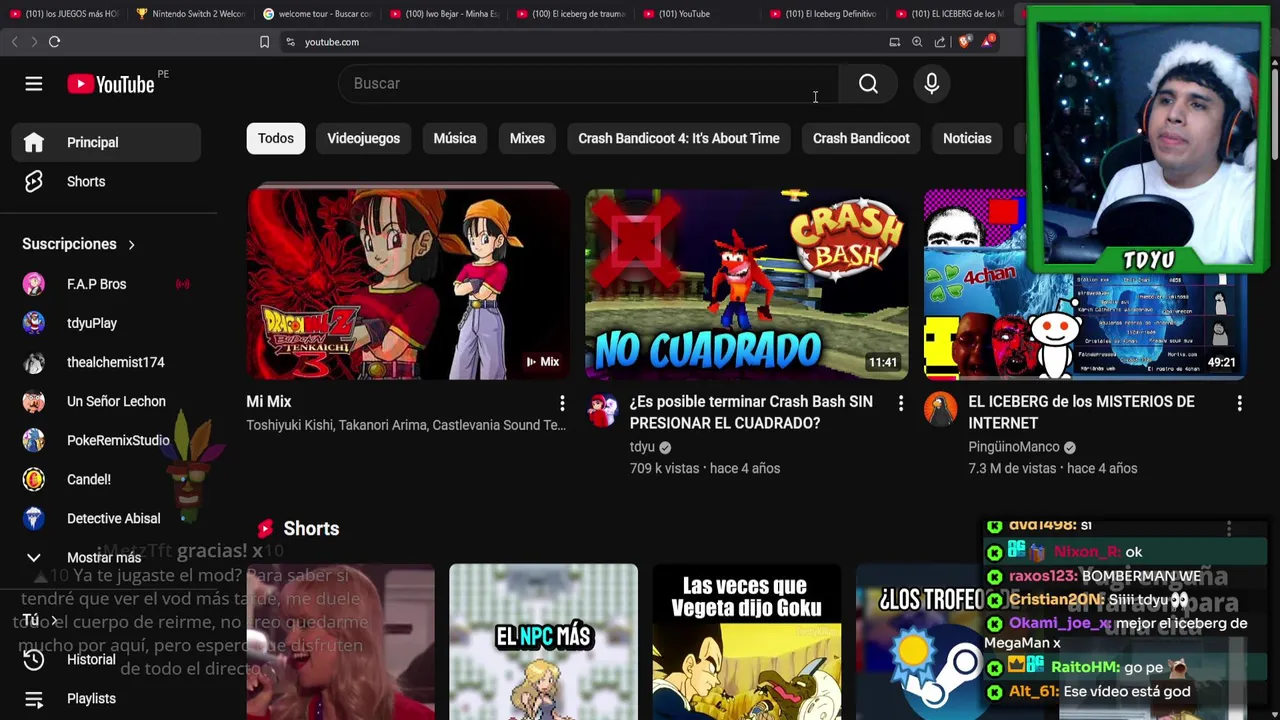Screen dimensions: 1280x720
Task: Open F.A.P Bros channel avatar
Action: pos(33,284)
